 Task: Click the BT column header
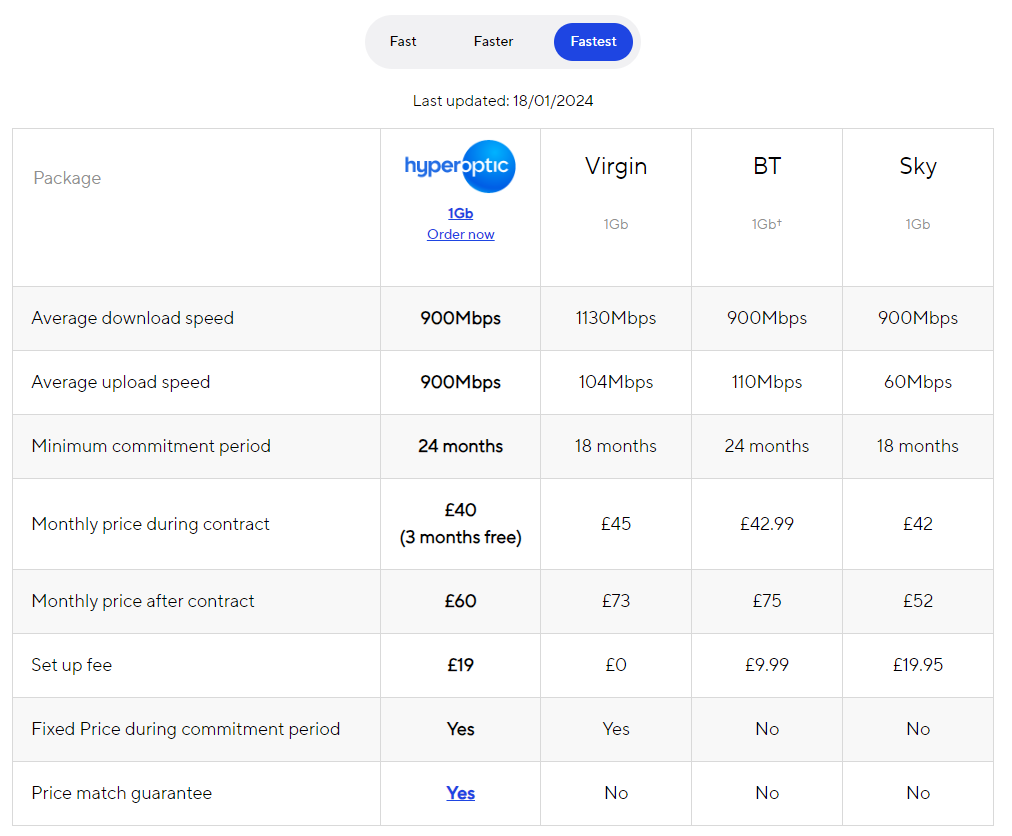(x=767, y=166)
